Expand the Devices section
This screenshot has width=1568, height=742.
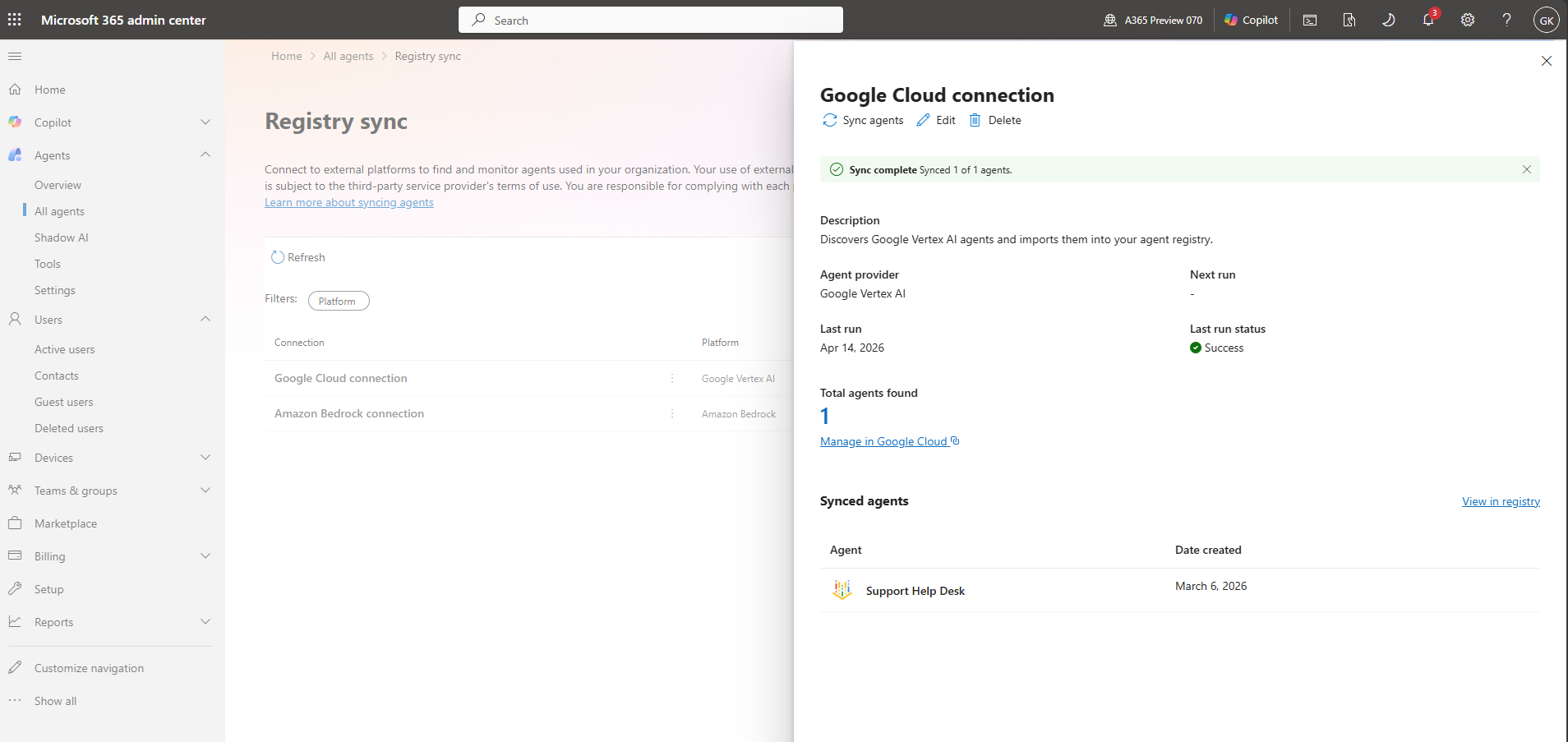(x=205, y=458)
